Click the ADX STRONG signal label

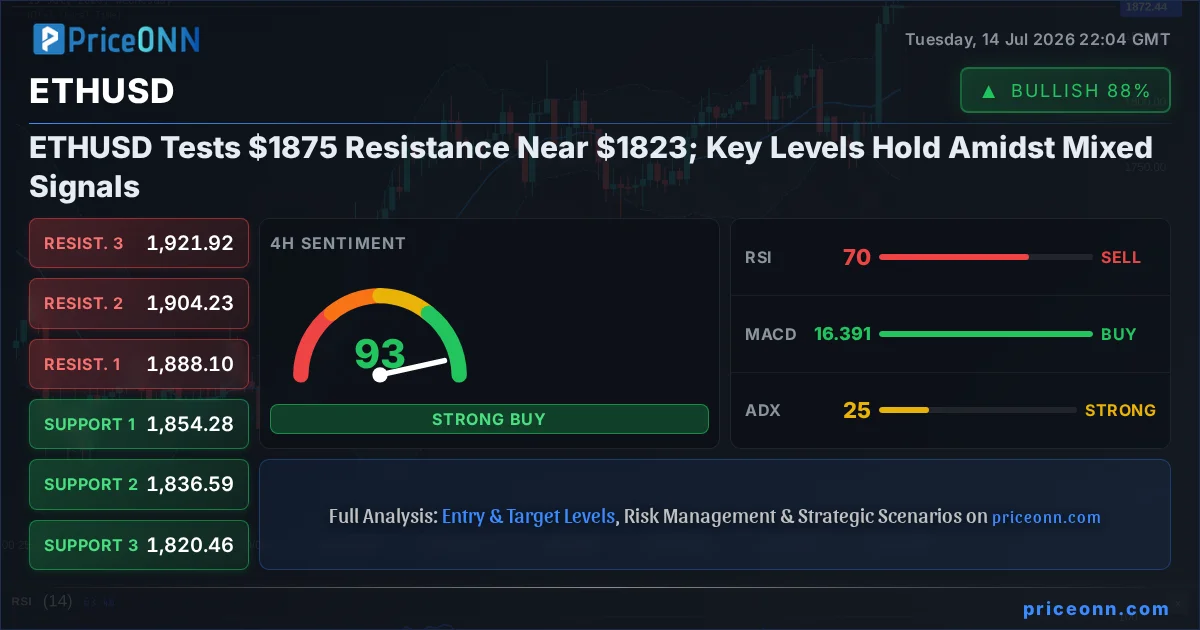(x=1120, y=410)
